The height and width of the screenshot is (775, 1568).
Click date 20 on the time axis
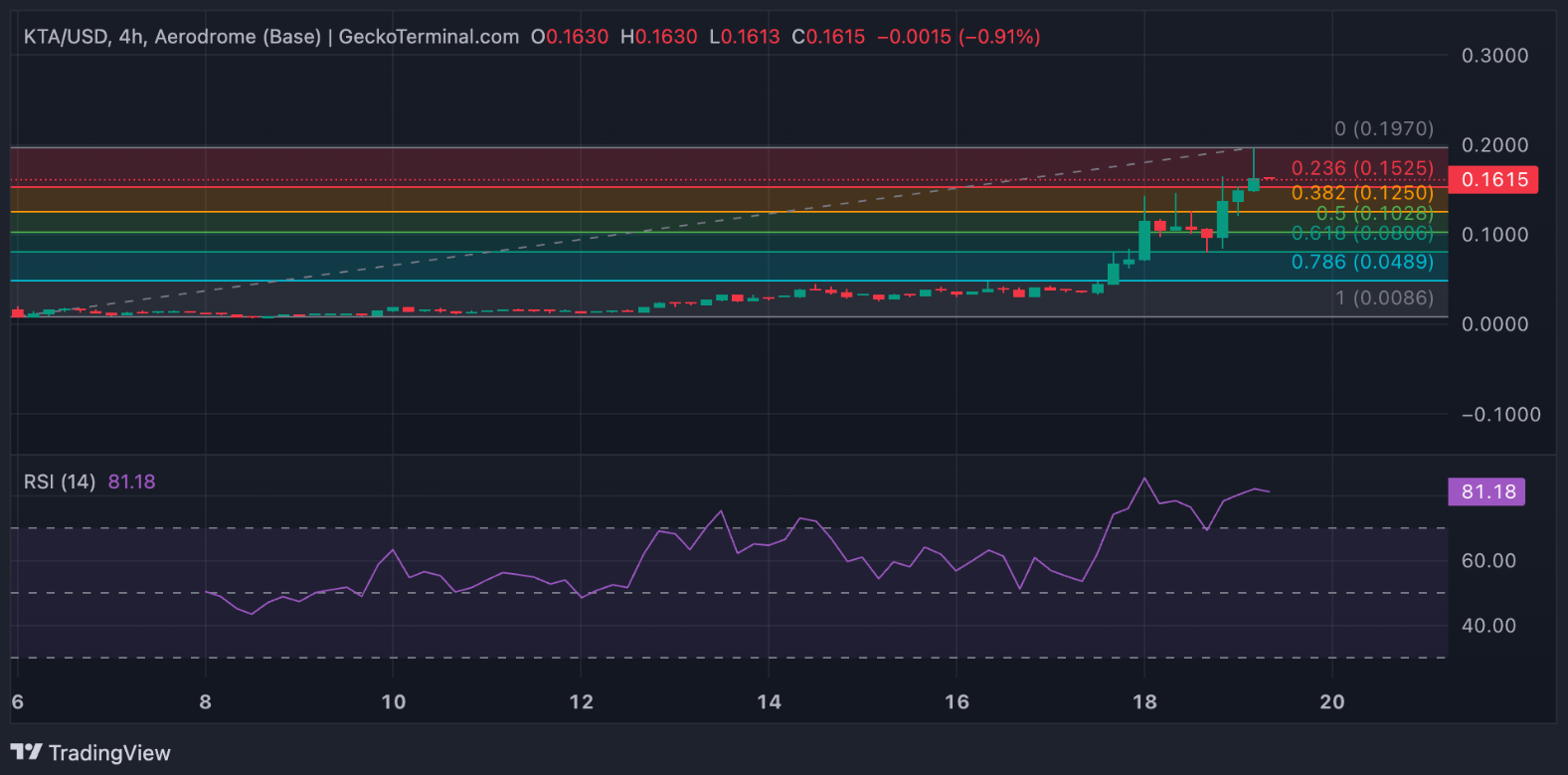point(1331,701)
